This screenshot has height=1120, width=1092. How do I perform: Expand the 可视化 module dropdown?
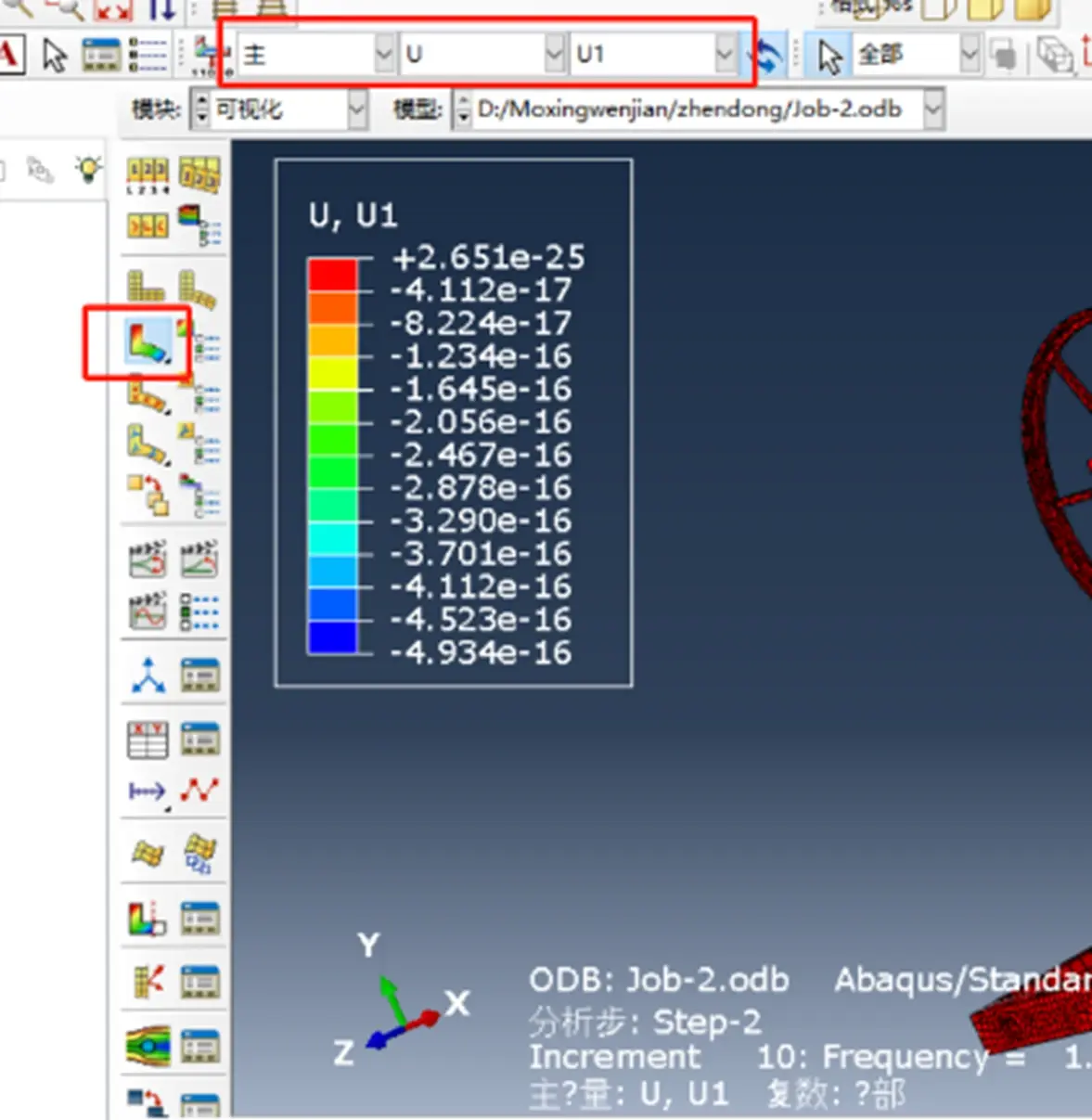(x=279, y=109)
